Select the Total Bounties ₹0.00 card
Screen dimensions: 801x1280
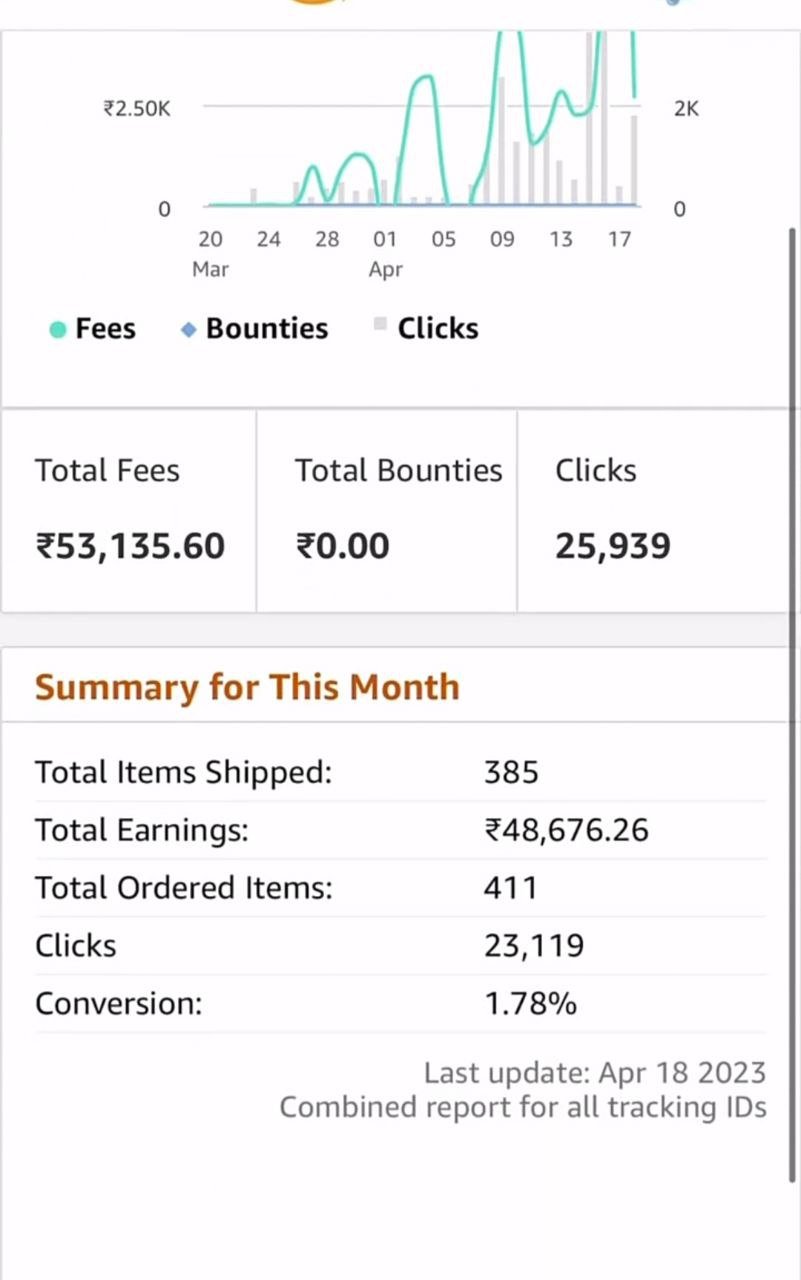pos(387,510)
